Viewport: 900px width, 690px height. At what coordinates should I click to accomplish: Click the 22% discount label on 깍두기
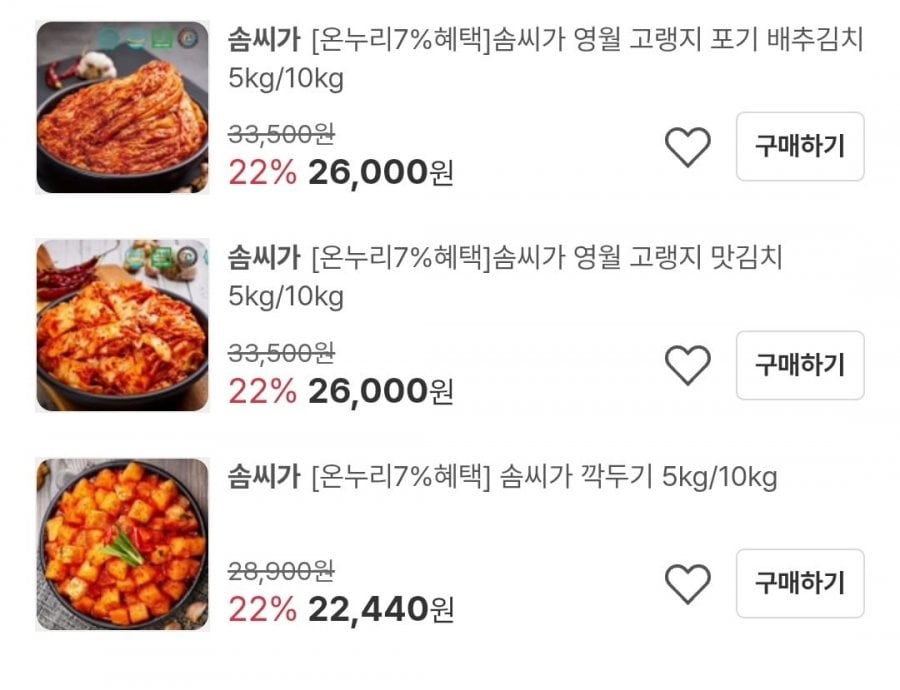[x=262, y=608]
